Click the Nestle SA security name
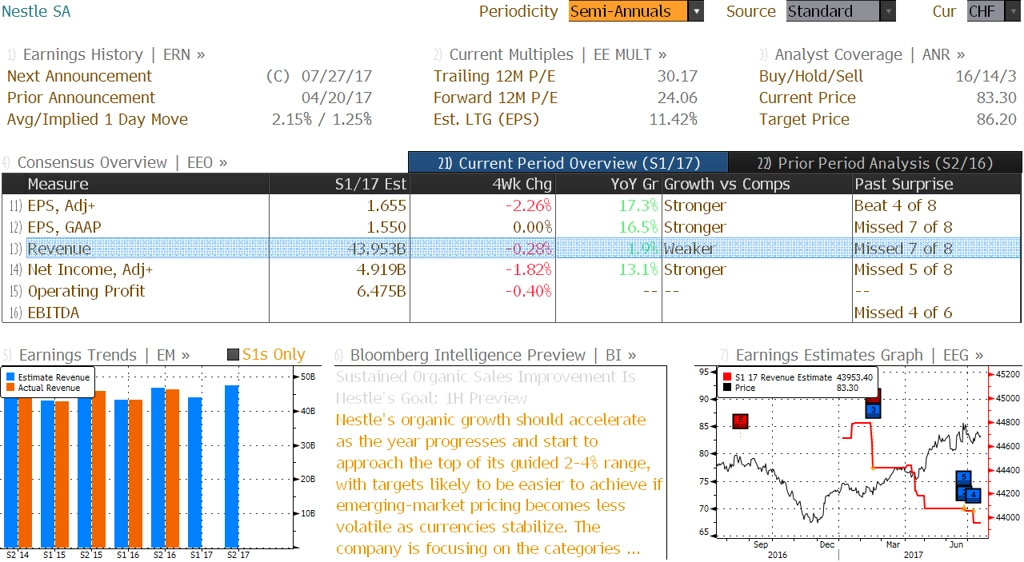The width and height of the screenshot is (1024, 562). pyautogui.click(x=36, y=11)
